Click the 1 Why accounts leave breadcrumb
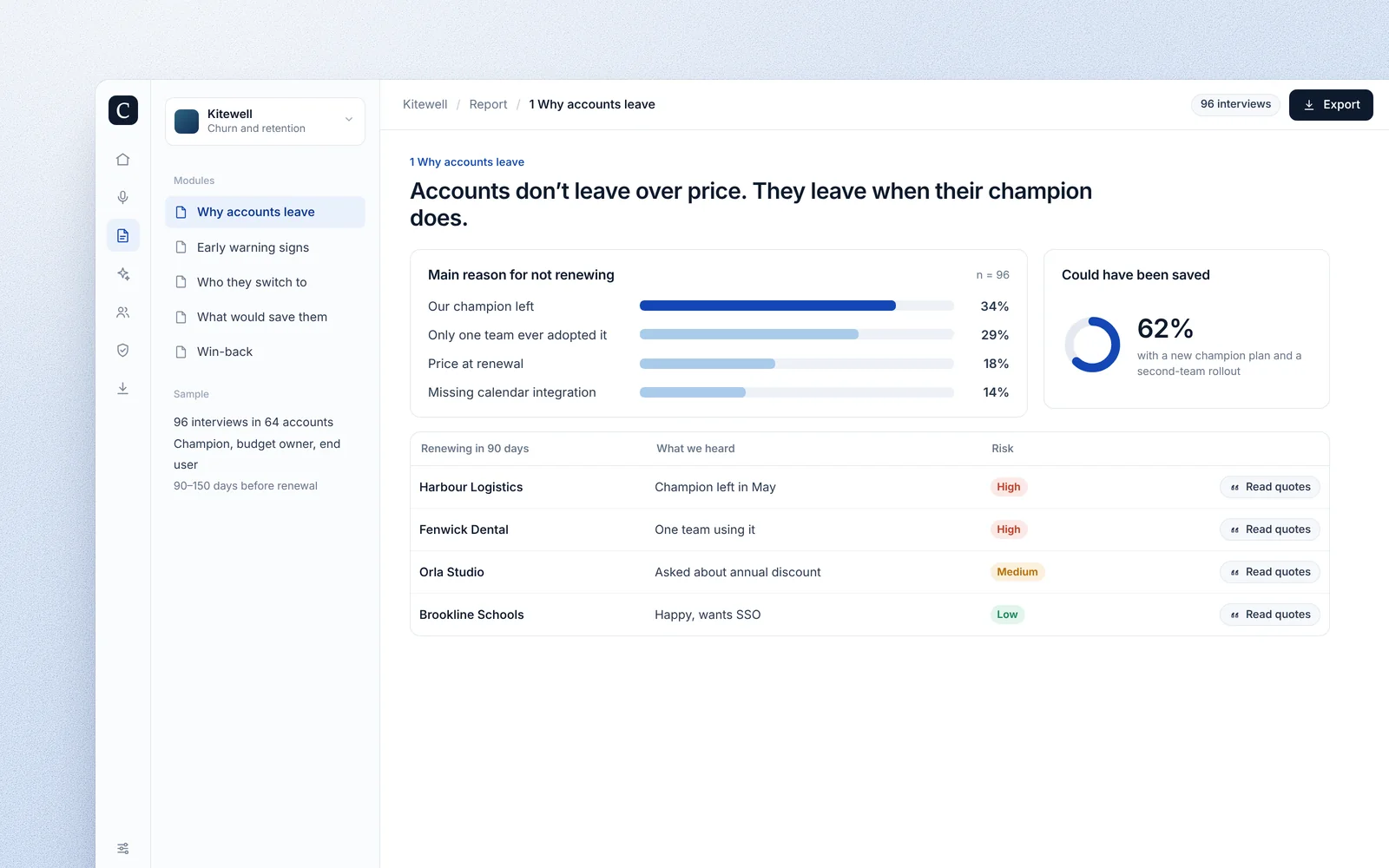This screenshot has width=1389, height=868. pyautogui.click(x=592, y=104)
